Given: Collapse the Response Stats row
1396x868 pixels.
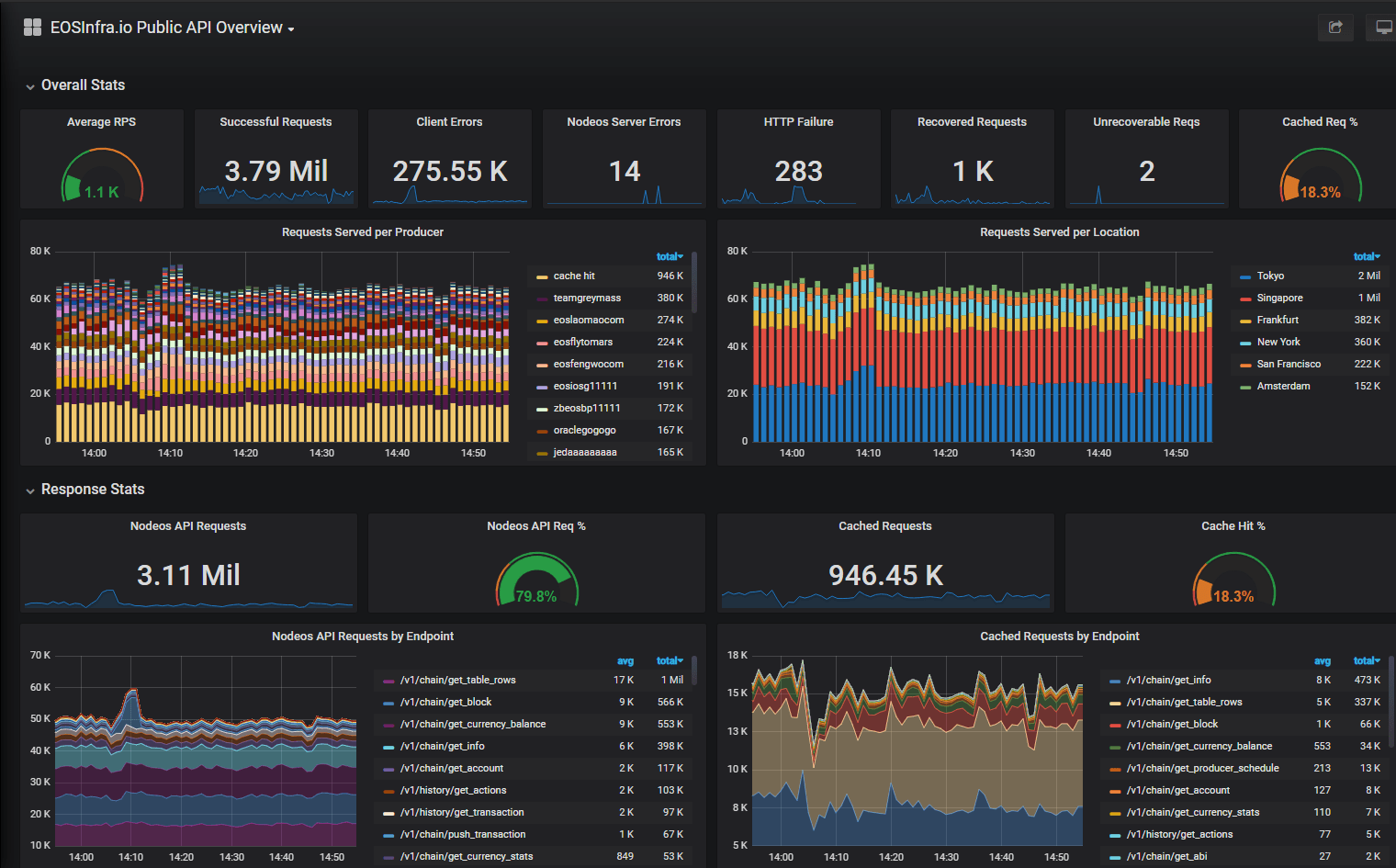Looking at the screenshot, I should 92,489.
